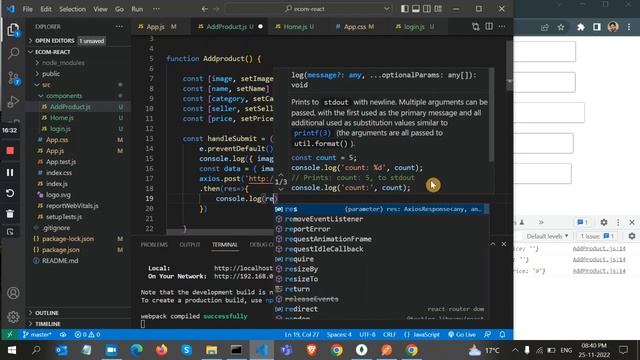This screenshot has height=360, width=640.
Task: Customize layout icon in title bar
Action: 438,9
